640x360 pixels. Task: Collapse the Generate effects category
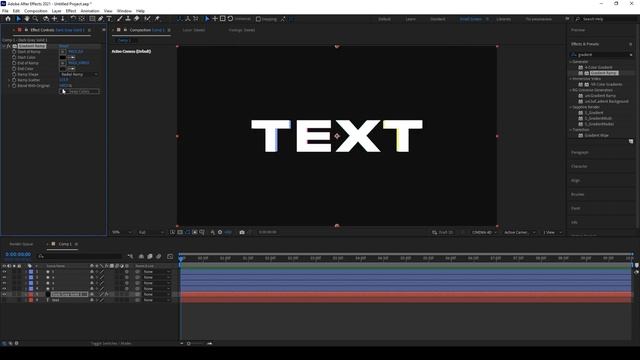pos(571,62)
